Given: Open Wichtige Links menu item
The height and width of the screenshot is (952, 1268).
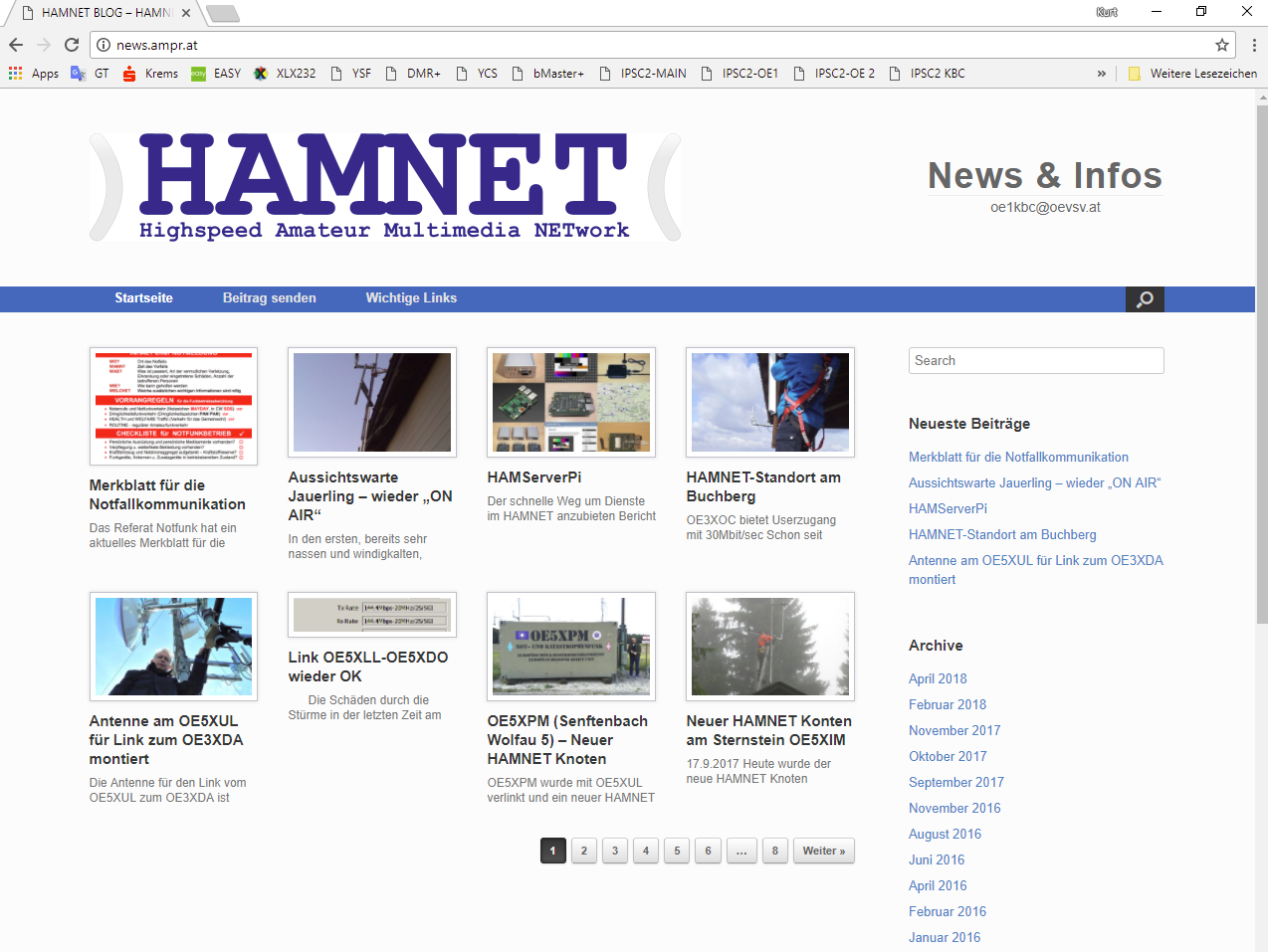Looking at the screenshot, I should click(x=411, y=298).
